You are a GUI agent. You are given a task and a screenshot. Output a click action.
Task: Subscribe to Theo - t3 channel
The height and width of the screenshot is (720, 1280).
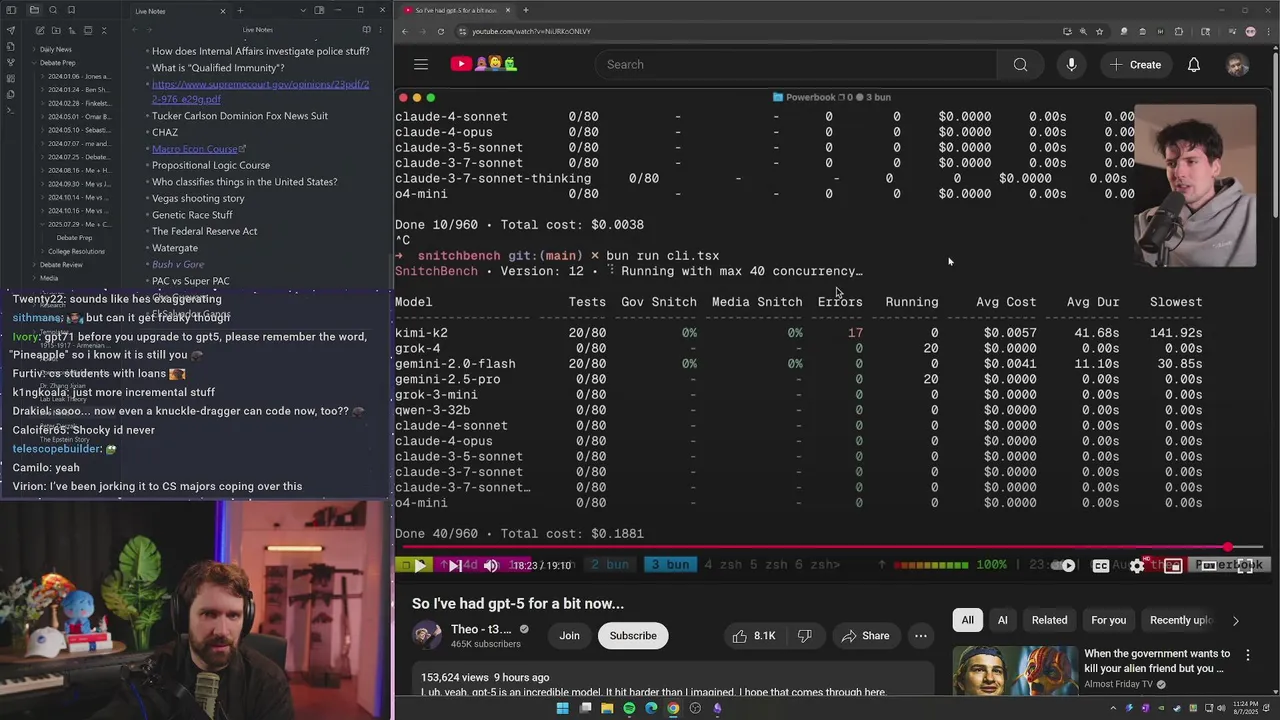tap(633, 636)
